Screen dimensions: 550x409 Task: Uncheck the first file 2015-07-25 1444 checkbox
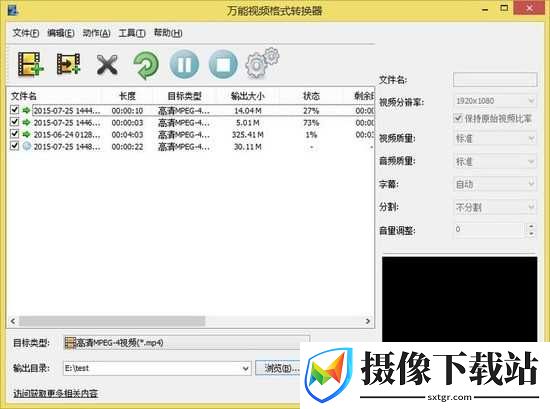click(14, 110)
